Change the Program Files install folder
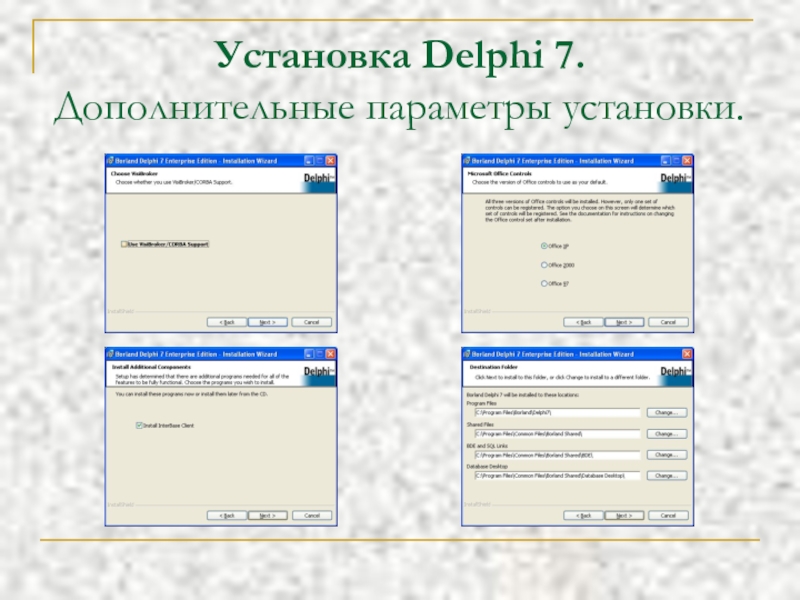 point(667,412)
